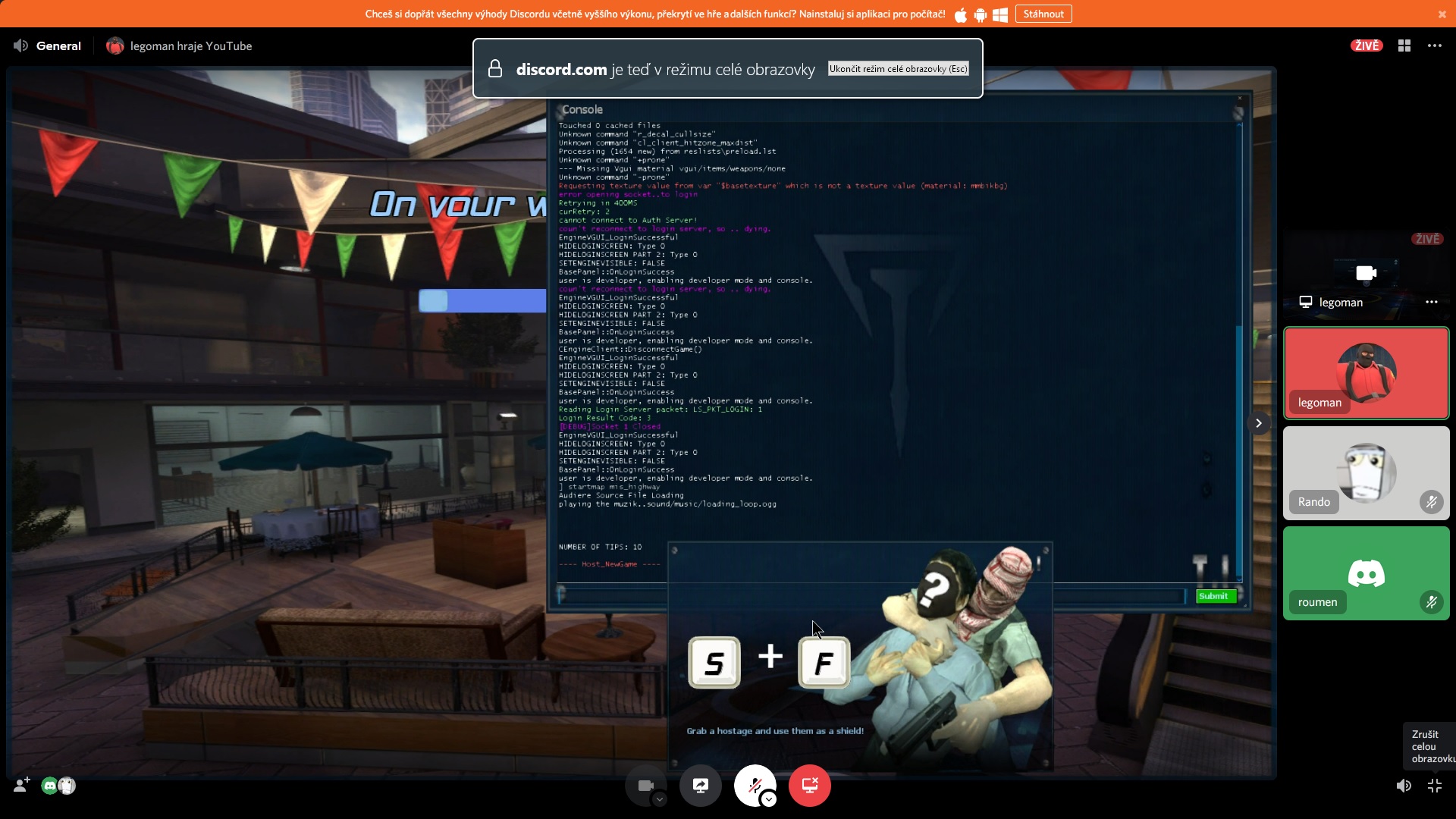Disconnect from the voice call

(x=809, y=786)
